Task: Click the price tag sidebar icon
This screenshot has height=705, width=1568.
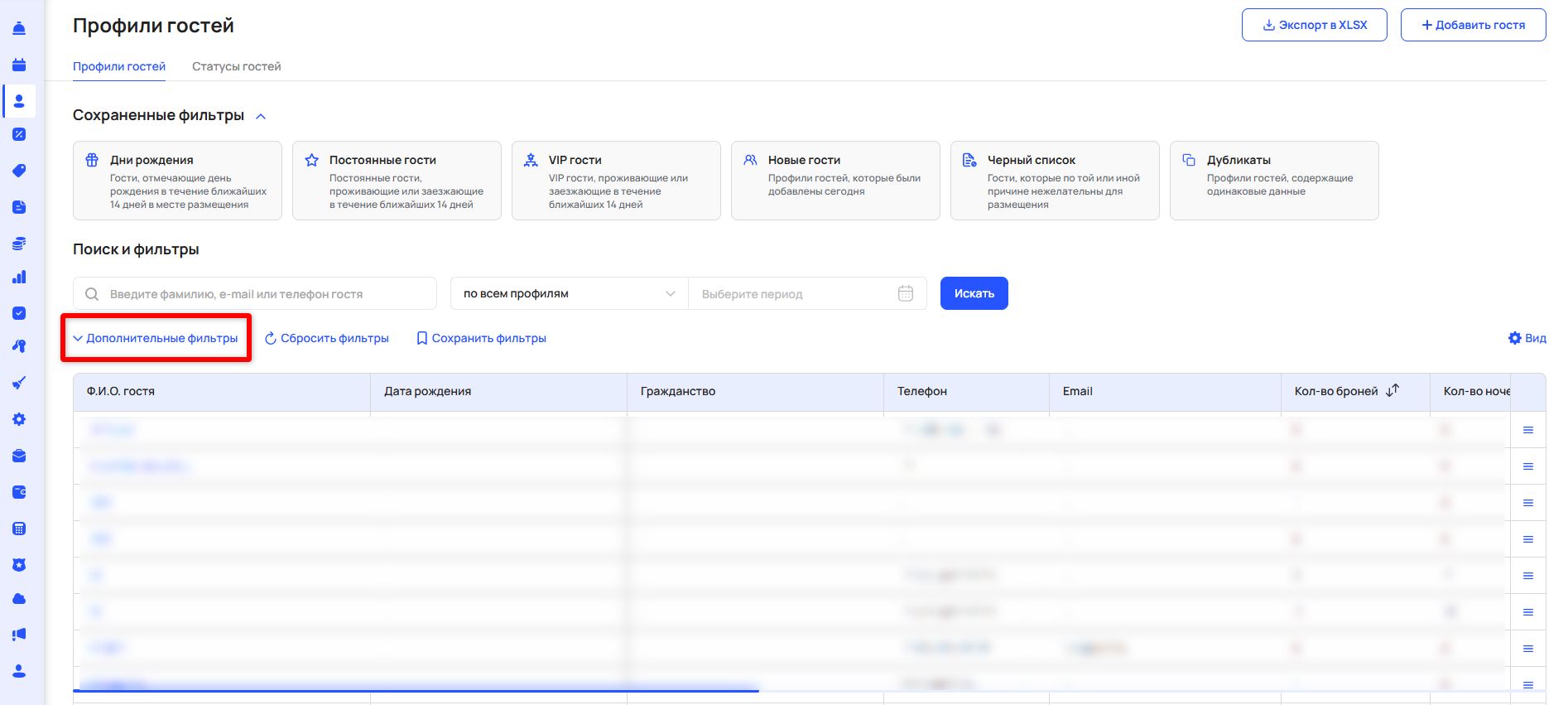Action: (19, 171)
